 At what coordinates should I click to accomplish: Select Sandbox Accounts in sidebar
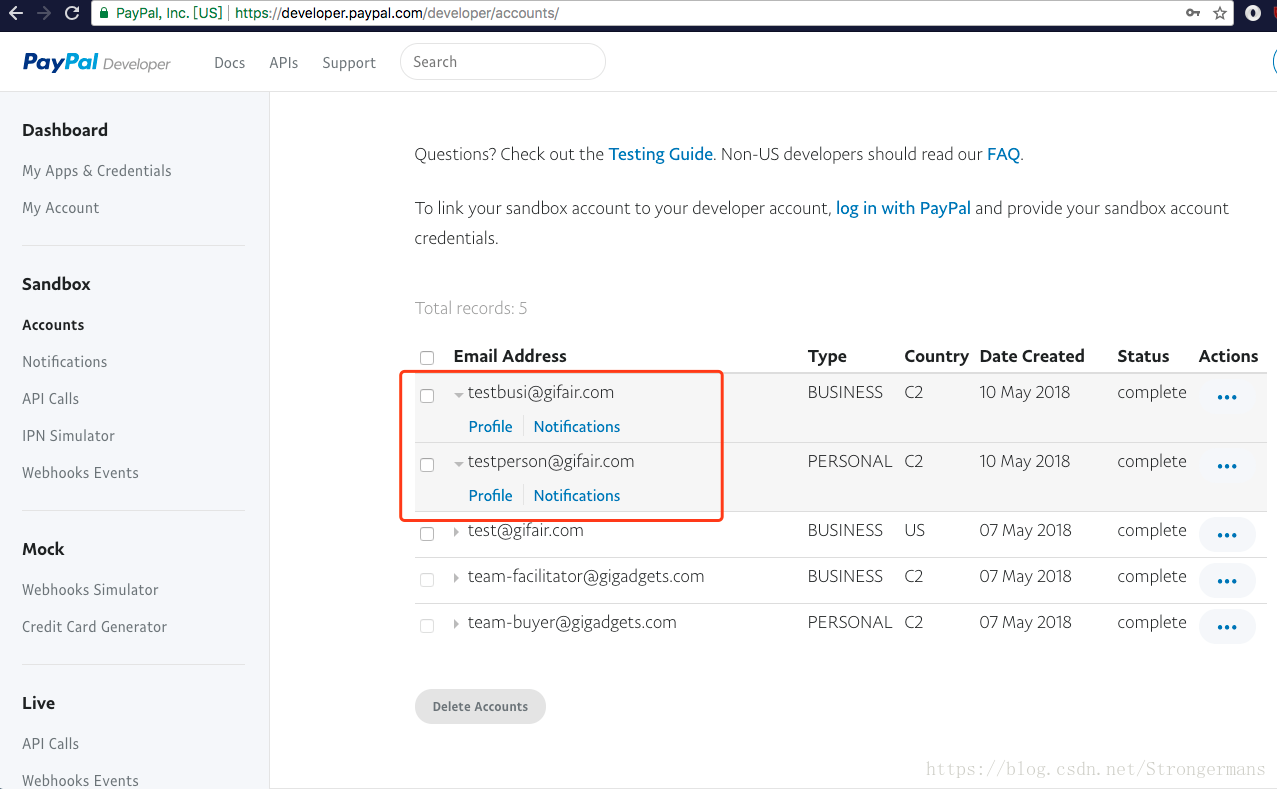(53, 325)
